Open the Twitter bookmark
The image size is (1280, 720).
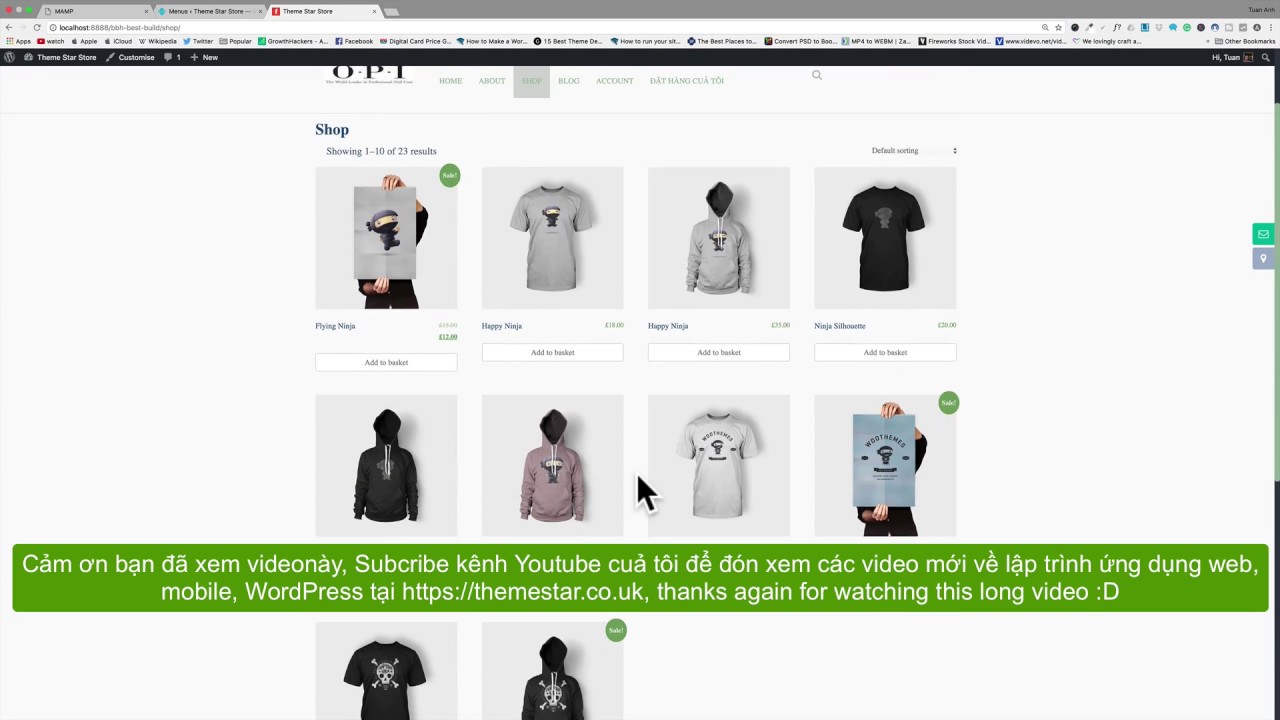point(198,41)
